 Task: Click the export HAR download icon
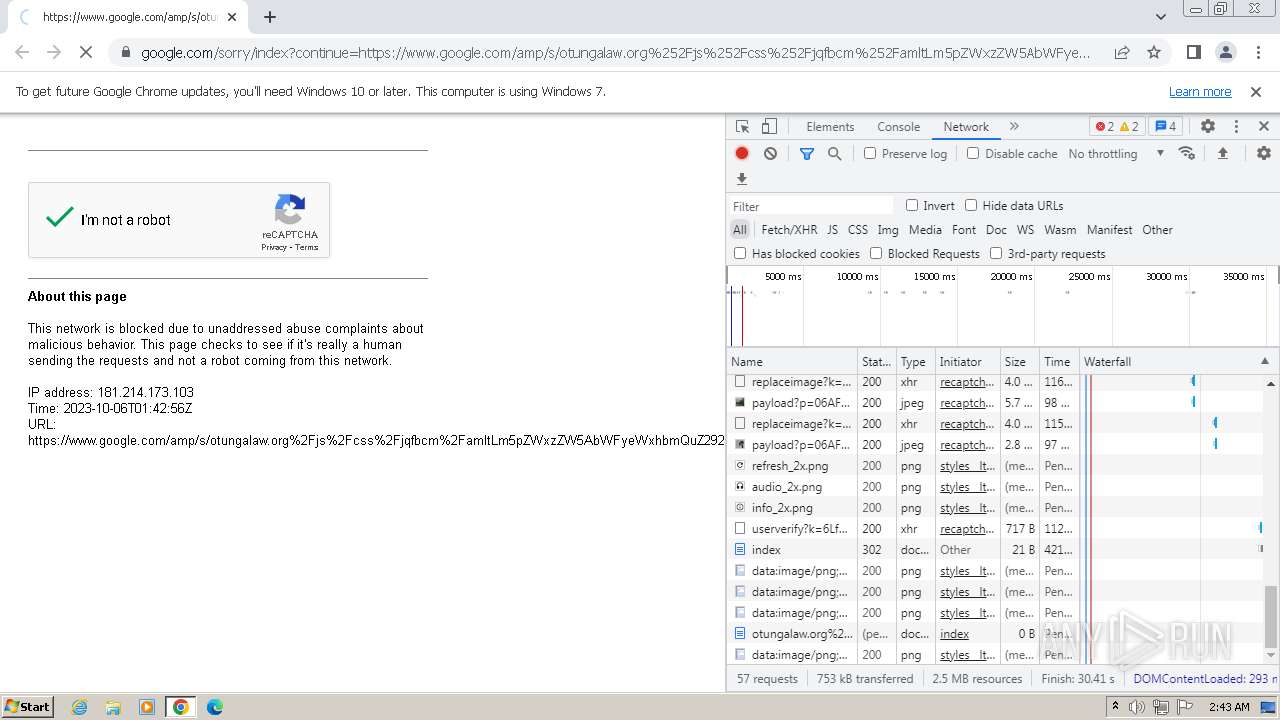tap(742, 179)
